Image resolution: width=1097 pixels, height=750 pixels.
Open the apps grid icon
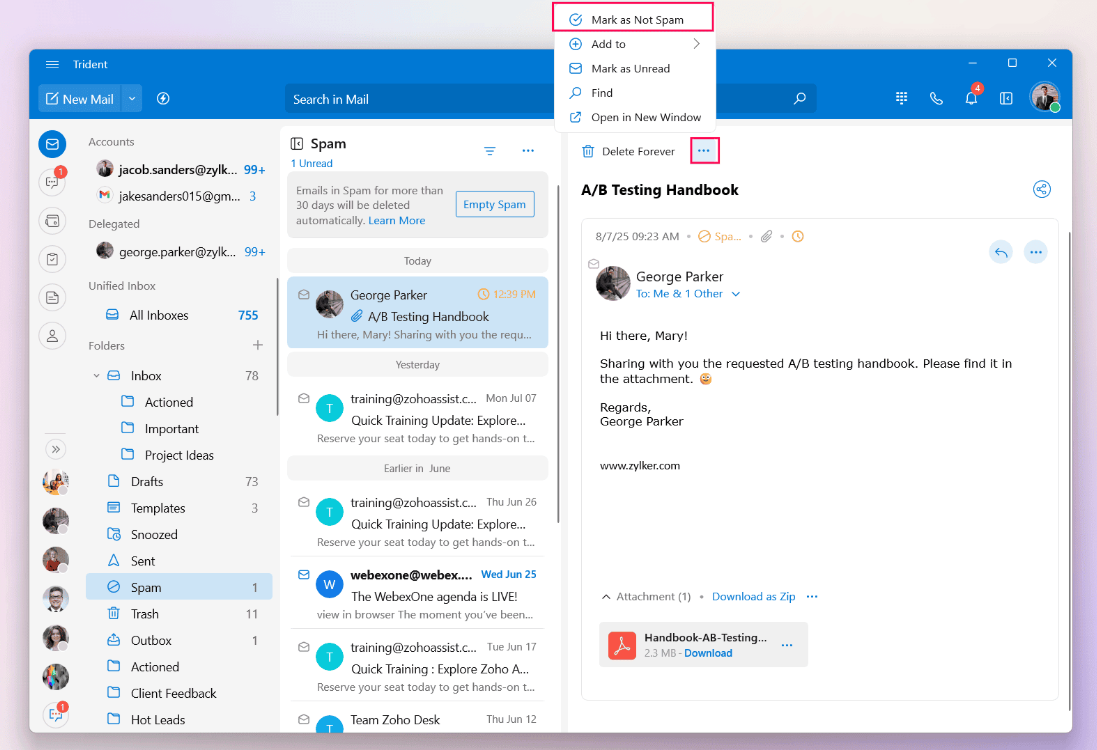click(901, 99)
